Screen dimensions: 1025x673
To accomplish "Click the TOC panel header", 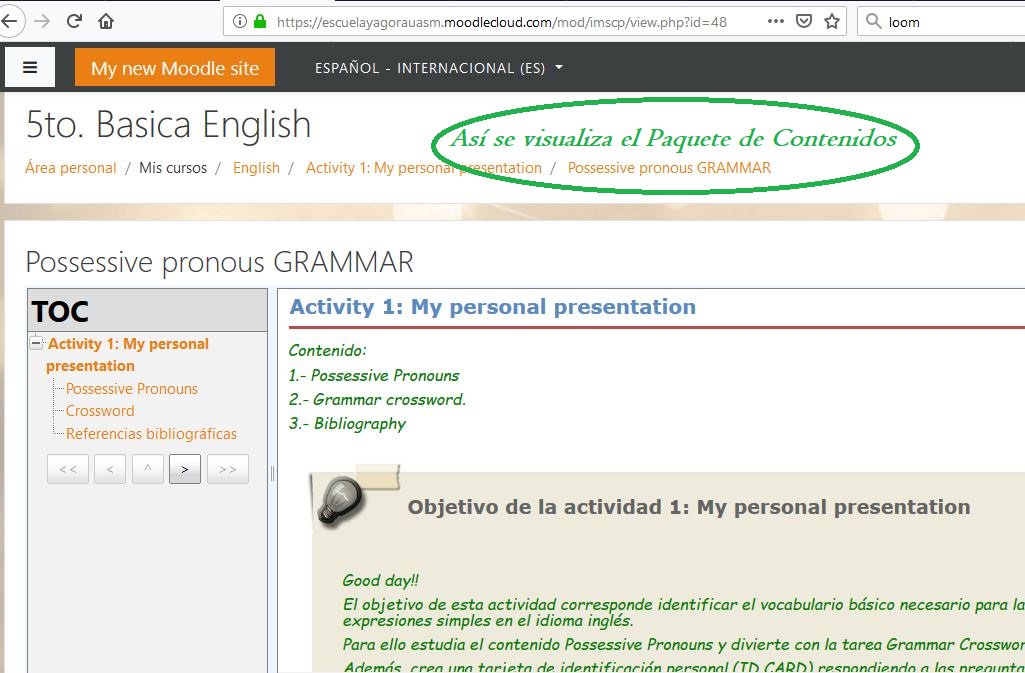I will click(147, 310).
